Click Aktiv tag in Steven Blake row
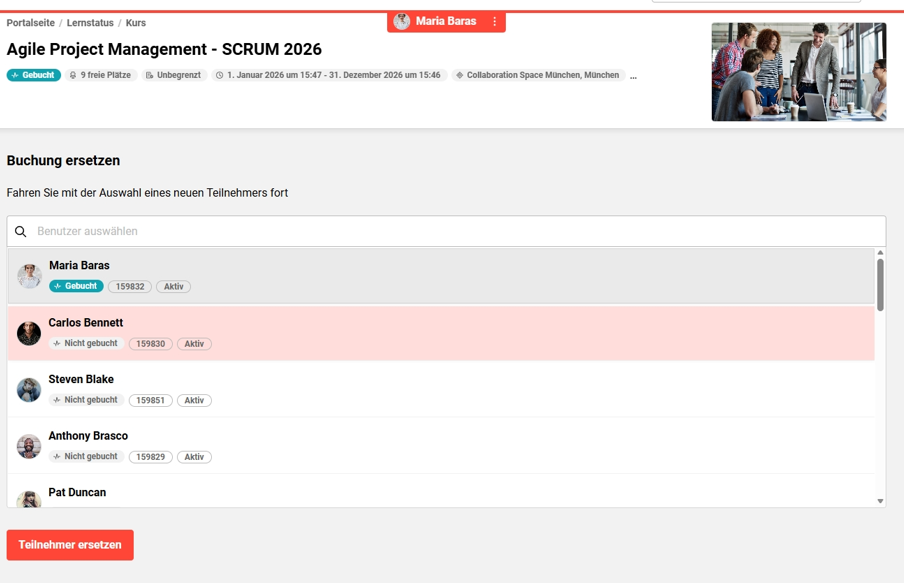The width and height of the screenshot is (904, 583). tap(194, 400)
